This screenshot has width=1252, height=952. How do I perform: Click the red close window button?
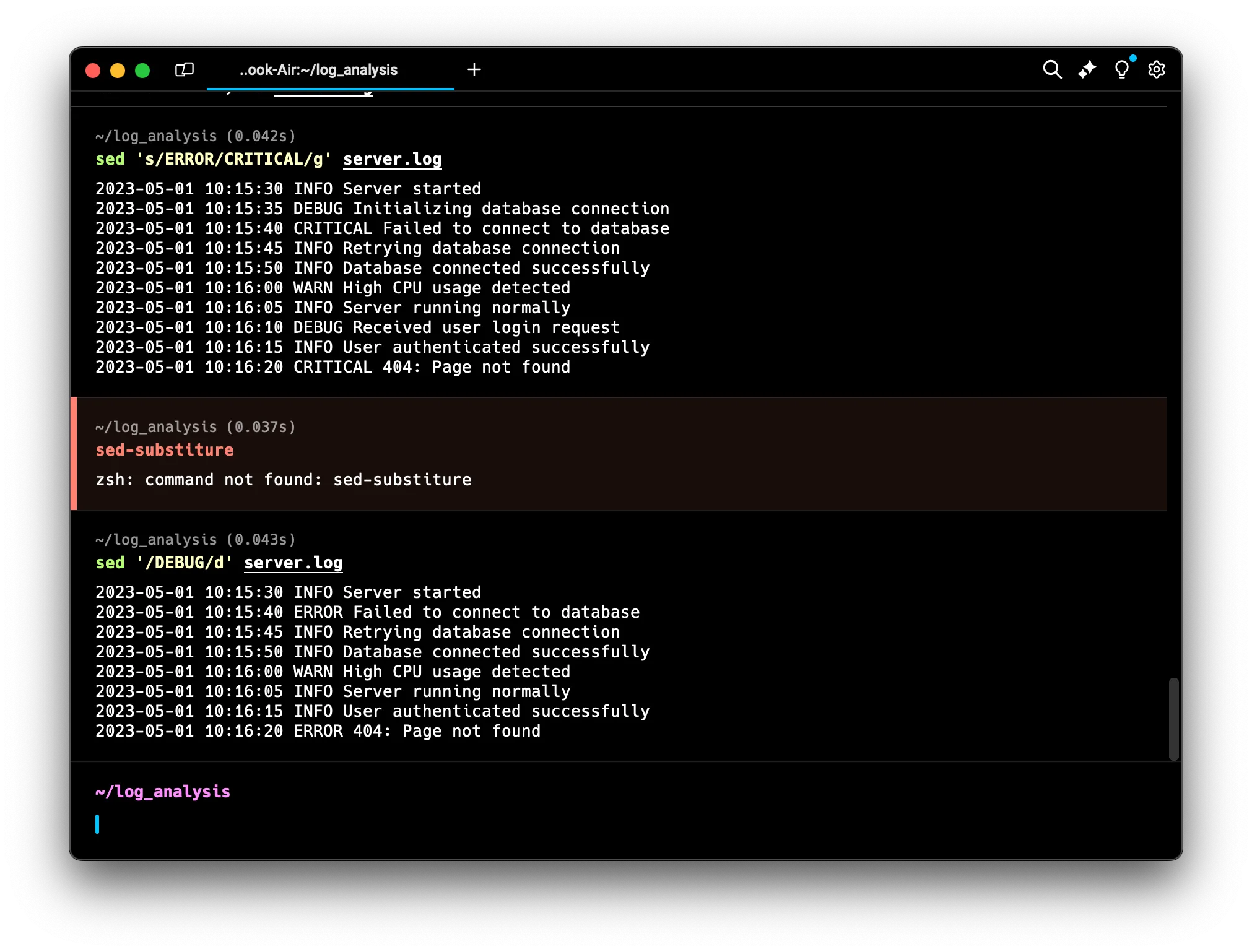point(93,71)
